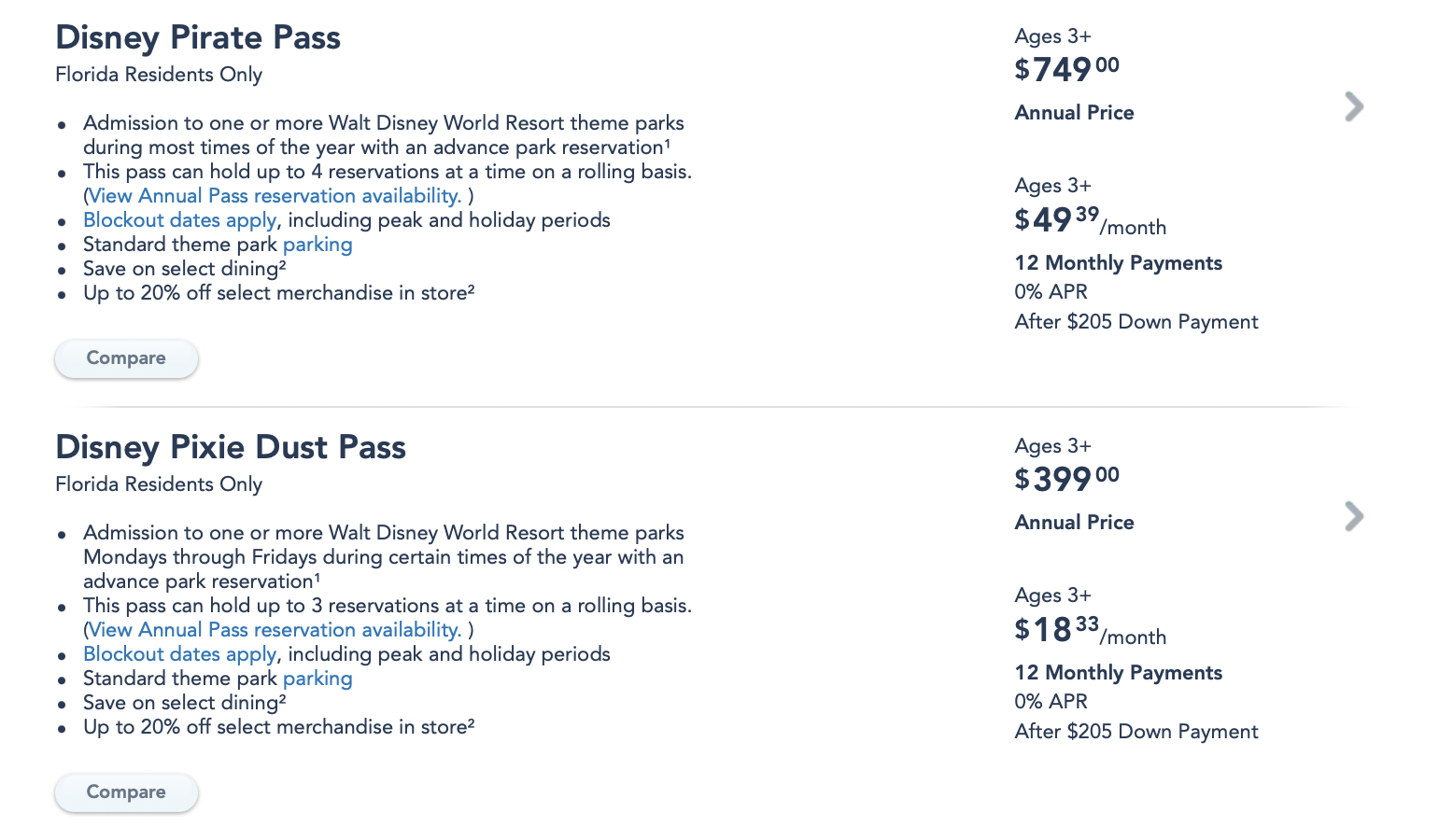Open Blockout dates apply link for Pixie Dust Pass

(x=179, y=654)
